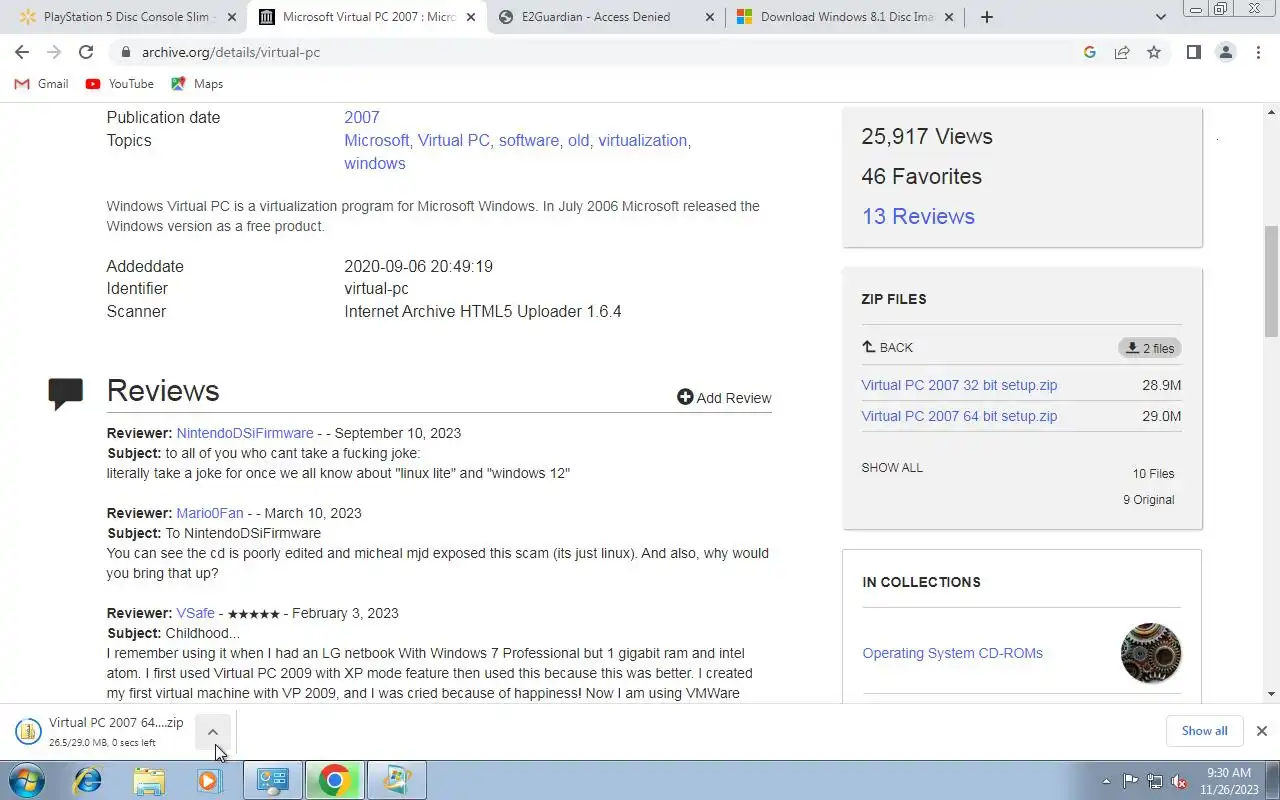
Task: Open the downloaded Virtual PC 2007 64 zip
Action: click(100, 731)
